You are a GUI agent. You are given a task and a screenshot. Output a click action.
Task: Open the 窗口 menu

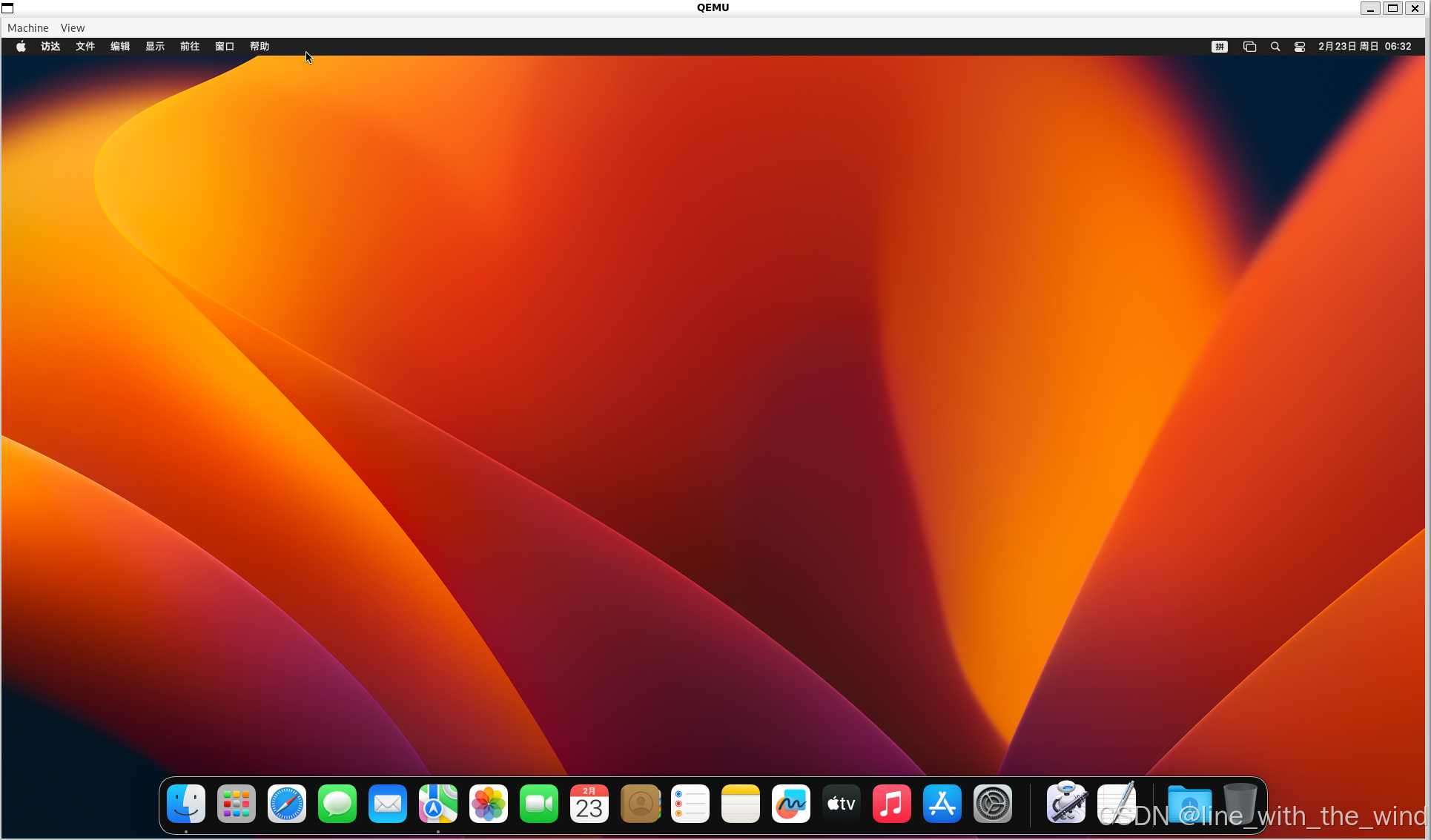pos(225,46)
